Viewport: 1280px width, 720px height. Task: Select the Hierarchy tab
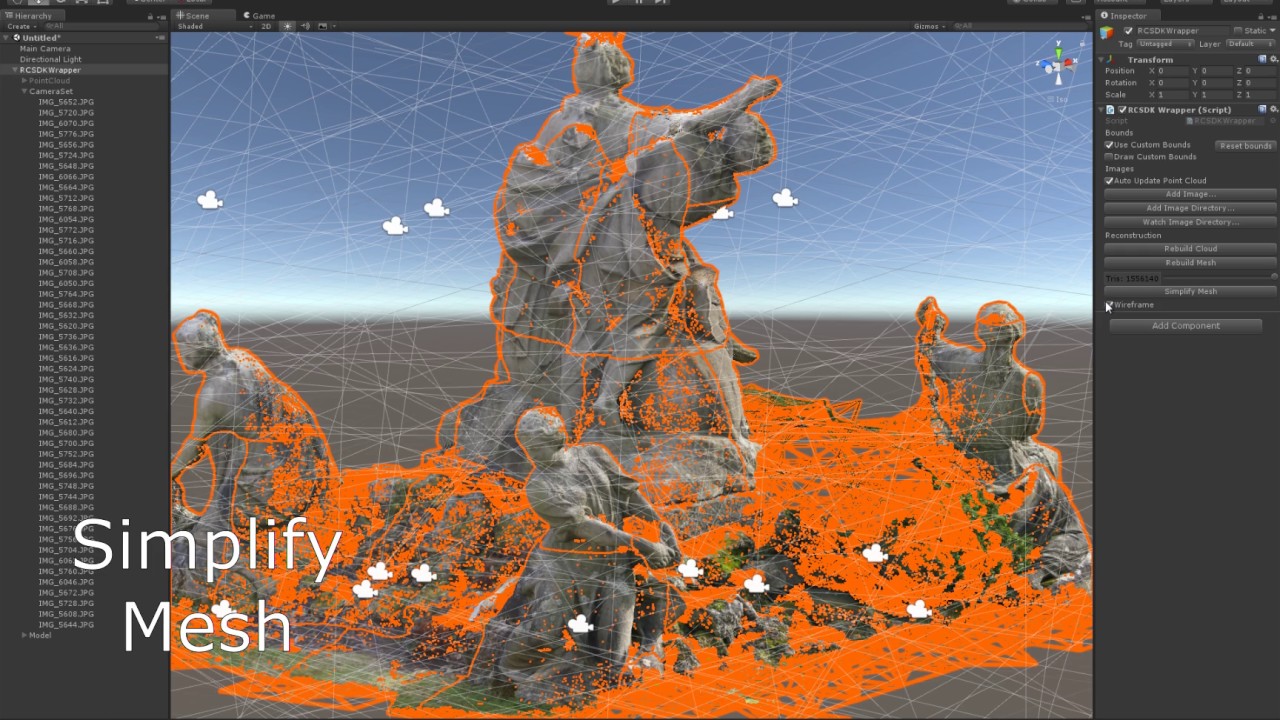point(33,16)
